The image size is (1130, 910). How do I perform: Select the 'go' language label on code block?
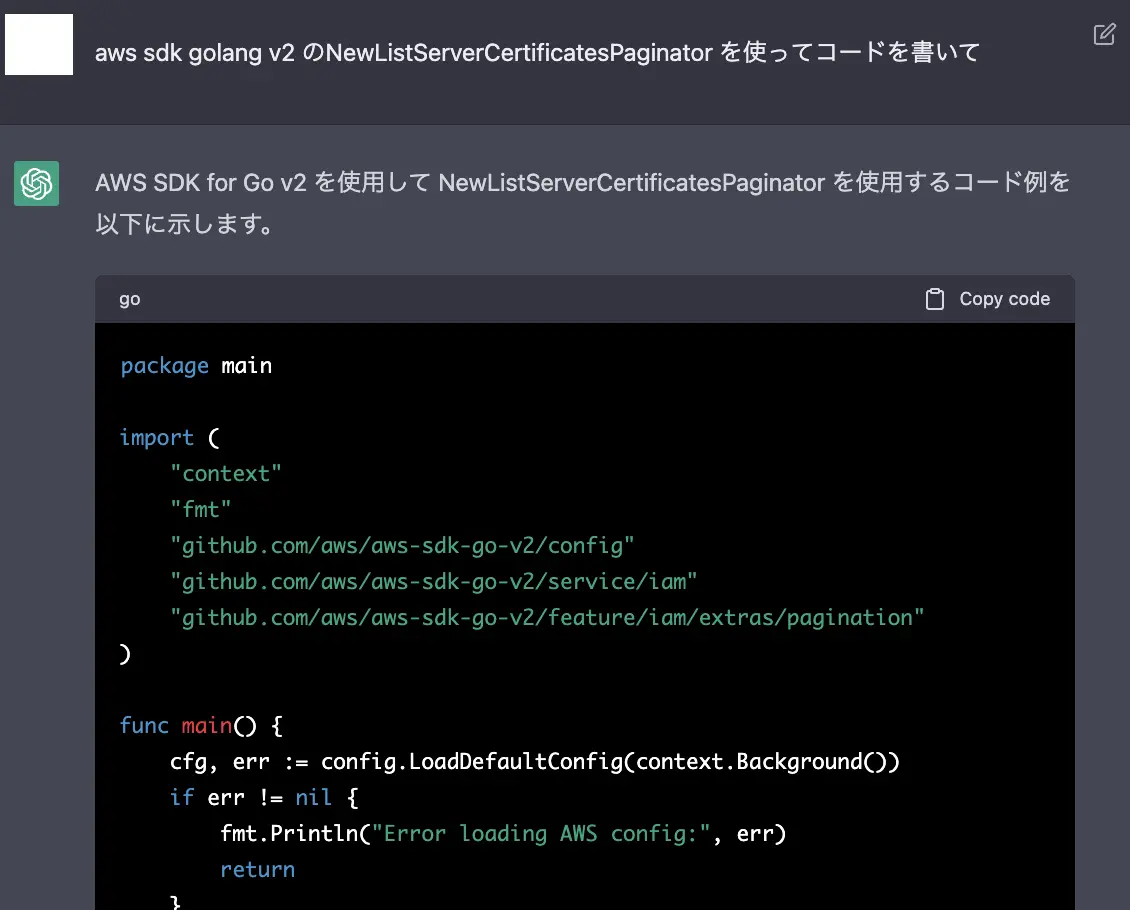click(128, 298)
